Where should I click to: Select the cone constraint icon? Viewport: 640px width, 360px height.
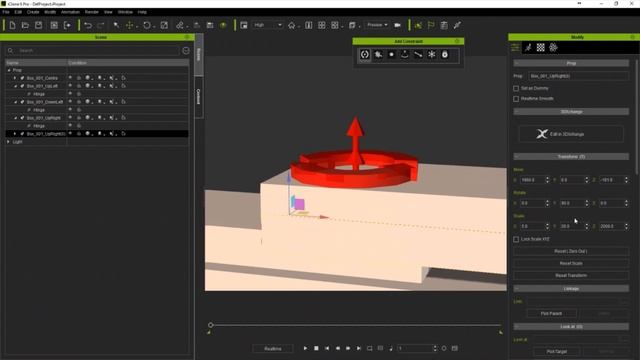(x=404, y=55)
